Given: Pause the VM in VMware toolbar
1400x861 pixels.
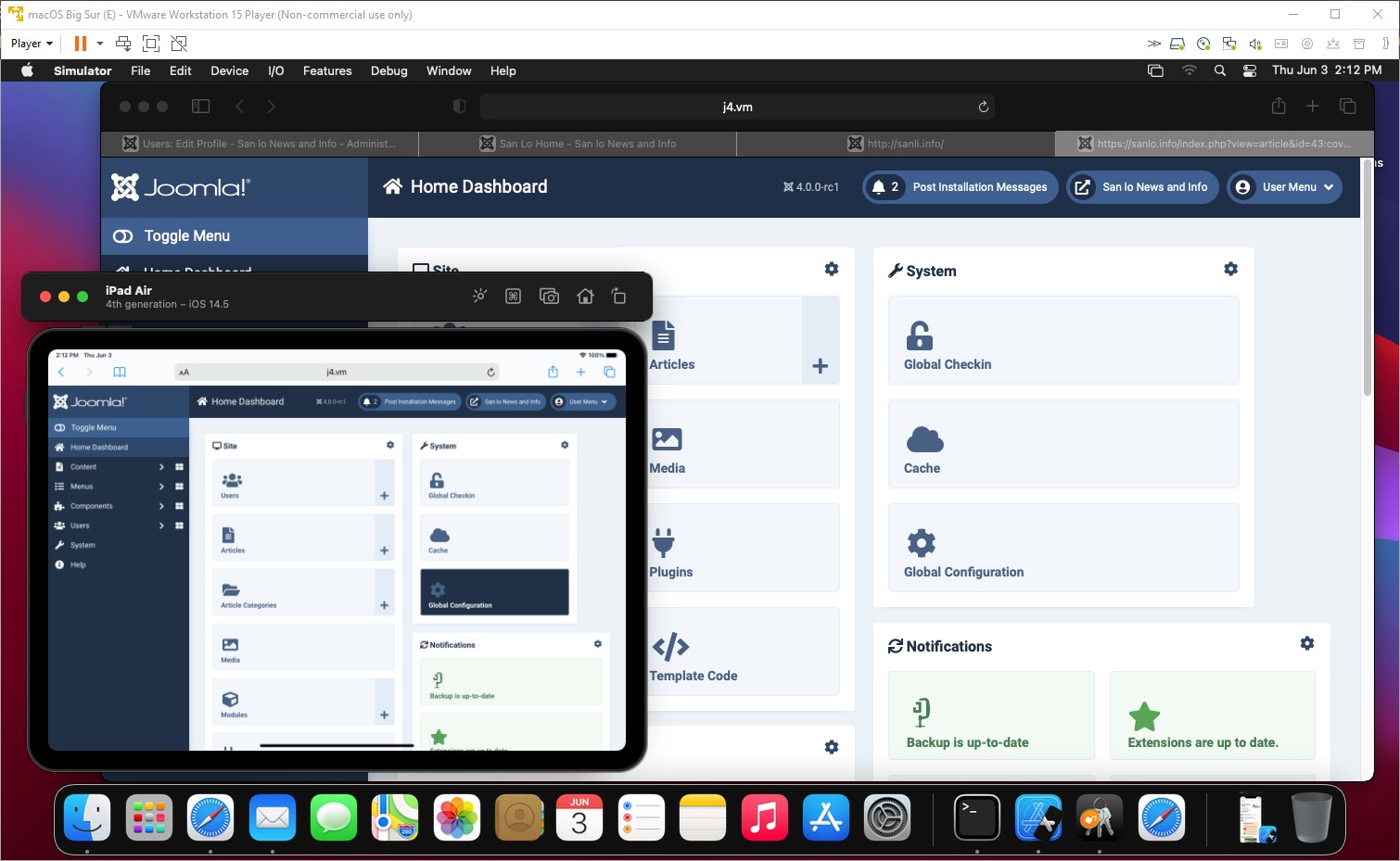Looking at the screenshot, I should (x=81, y=44).
